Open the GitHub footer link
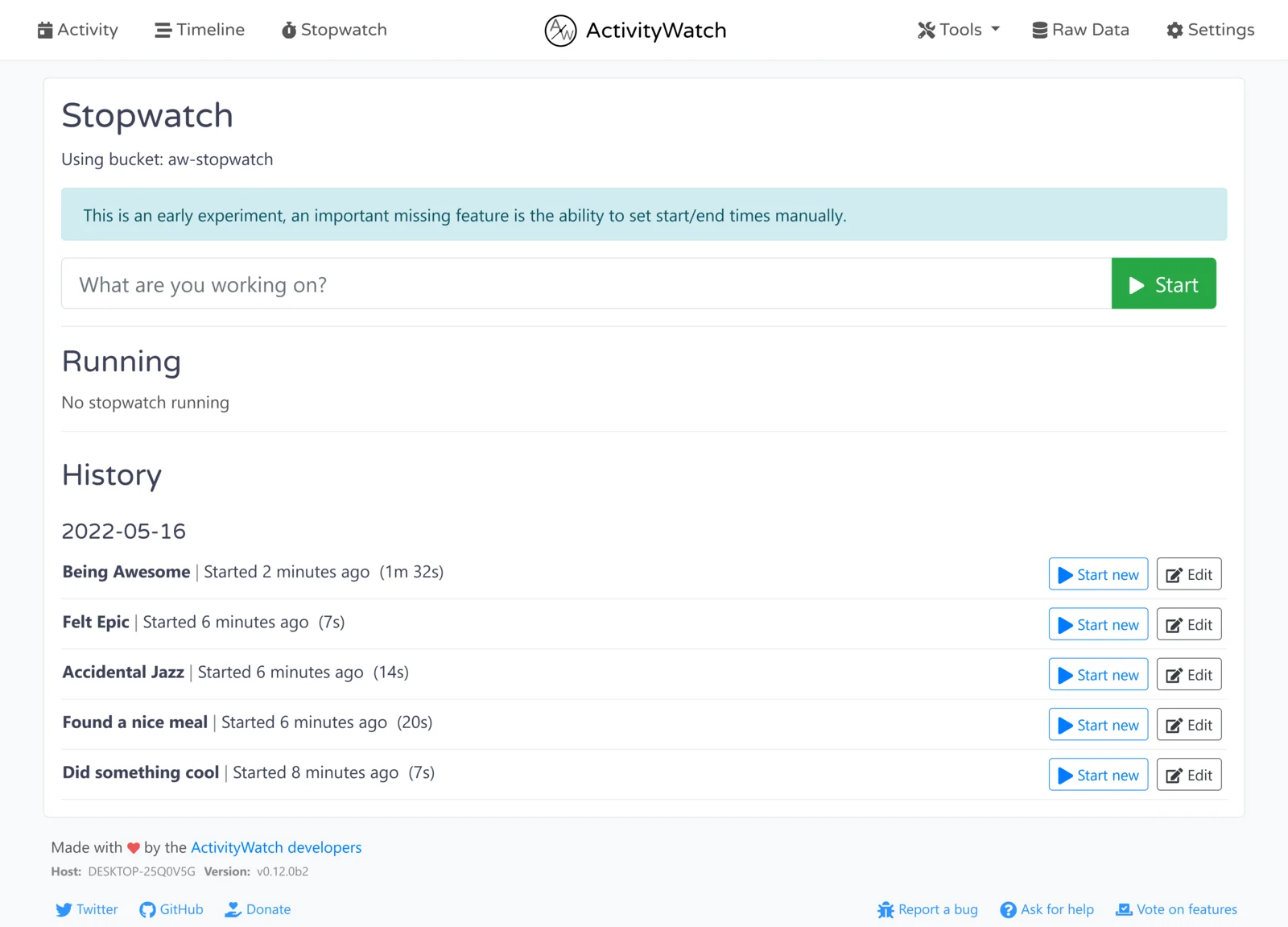Screen dimensions: 1288x927 [171, 909]
